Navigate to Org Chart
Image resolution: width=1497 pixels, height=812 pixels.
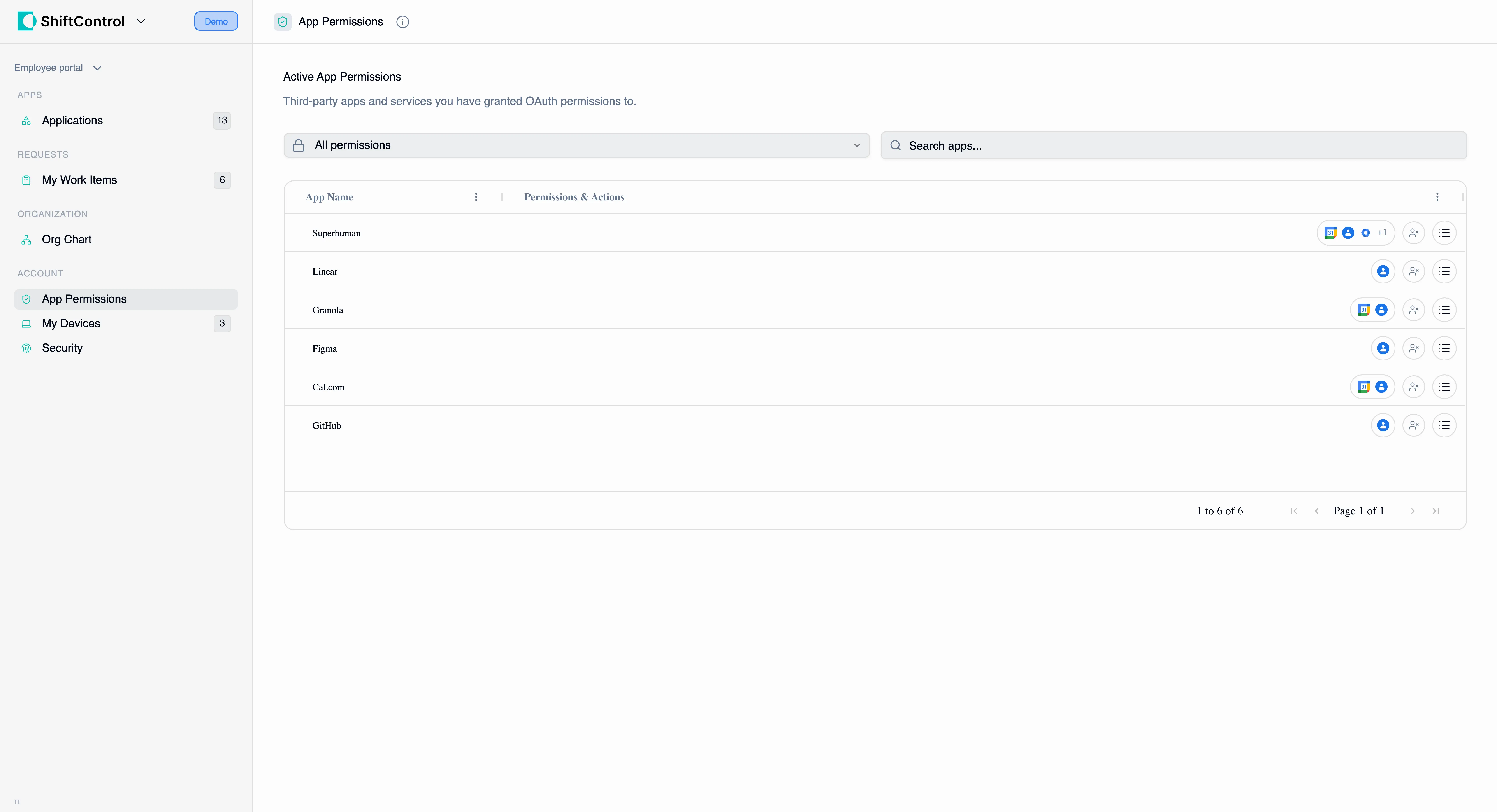click(x=126, y=239)
